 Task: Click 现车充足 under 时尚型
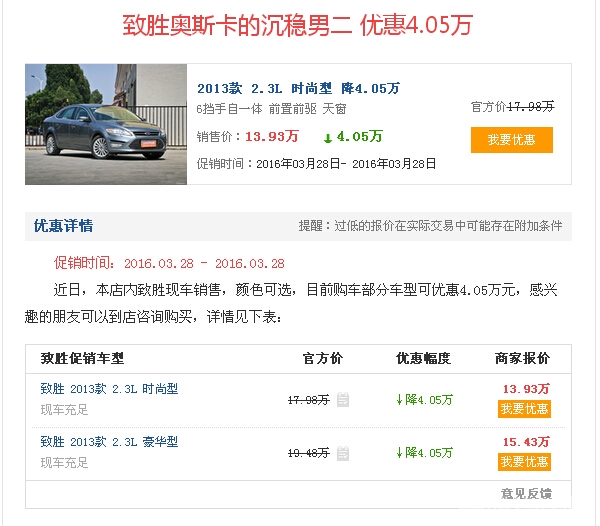[64, 410]
